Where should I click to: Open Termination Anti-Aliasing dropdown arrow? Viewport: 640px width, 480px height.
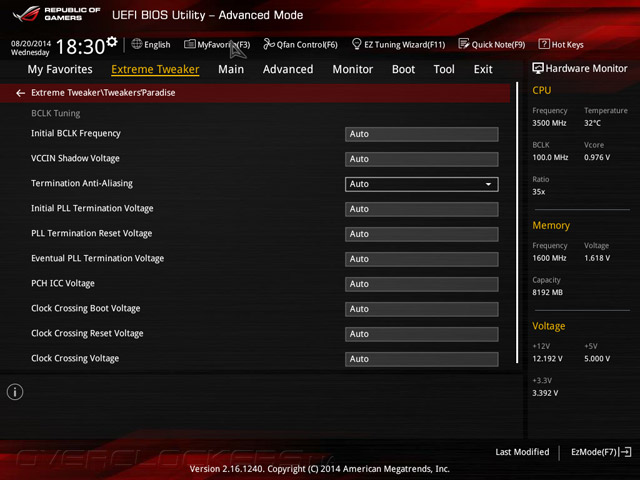point(488,184)
